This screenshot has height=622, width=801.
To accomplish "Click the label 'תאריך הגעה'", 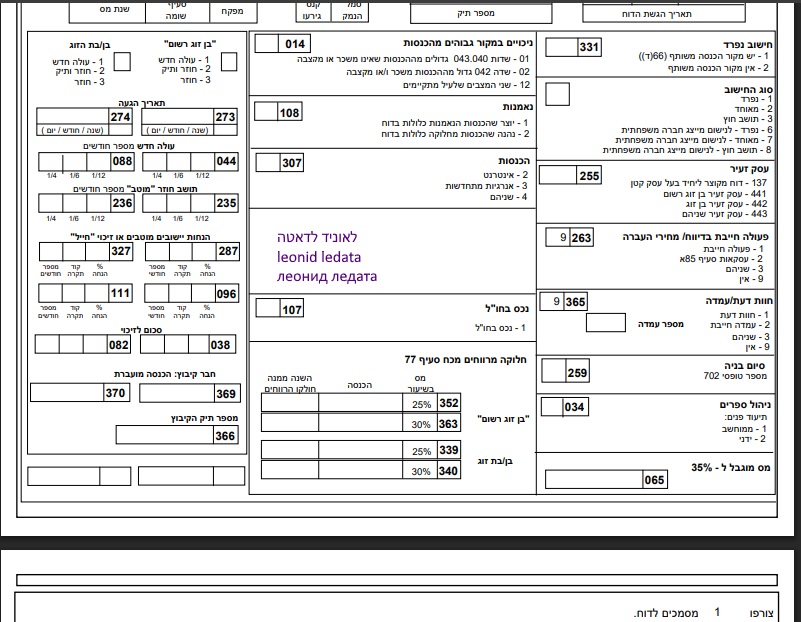I will [142, 103].
